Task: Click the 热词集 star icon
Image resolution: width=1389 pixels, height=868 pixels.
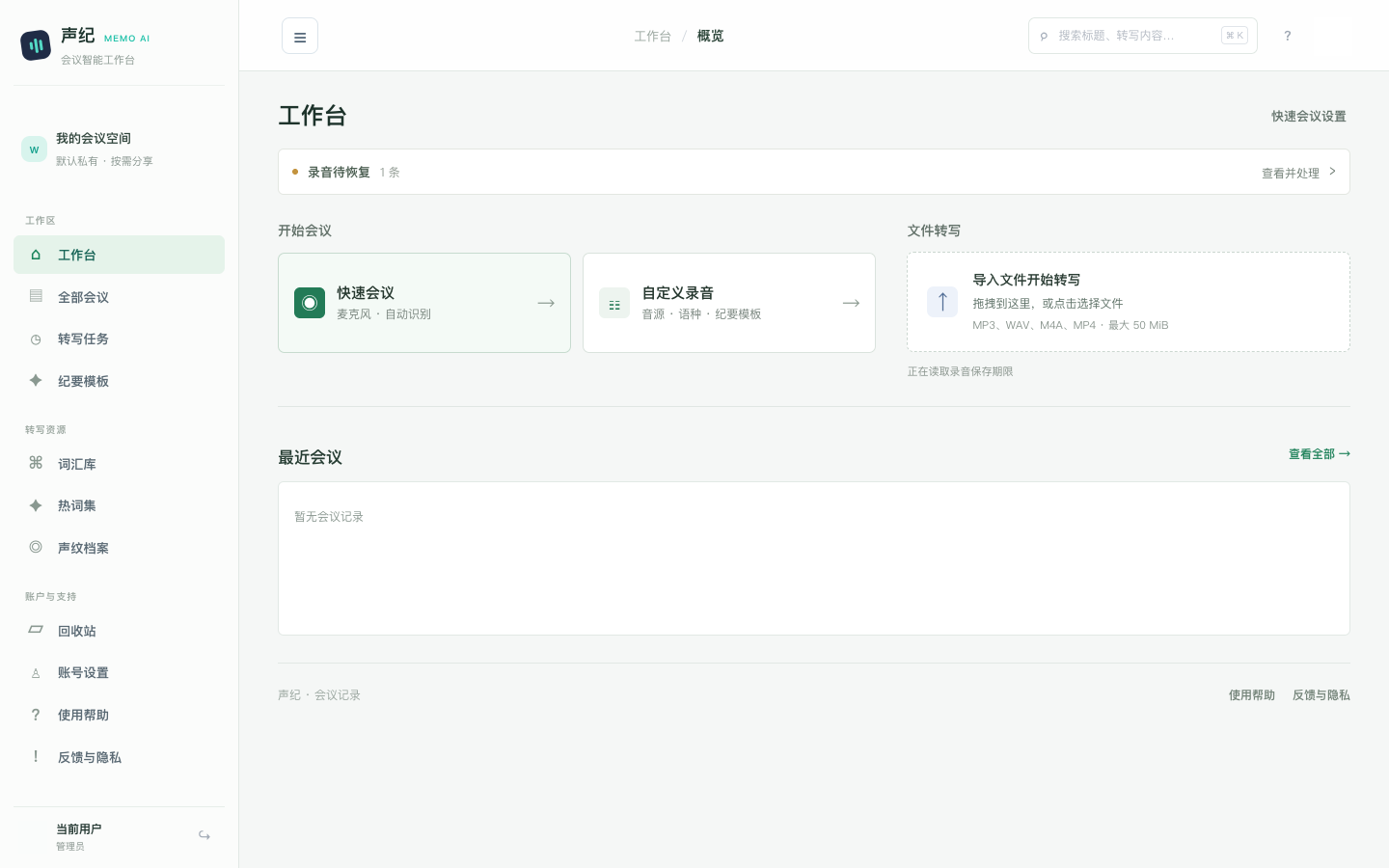Action: coord(36,505)
